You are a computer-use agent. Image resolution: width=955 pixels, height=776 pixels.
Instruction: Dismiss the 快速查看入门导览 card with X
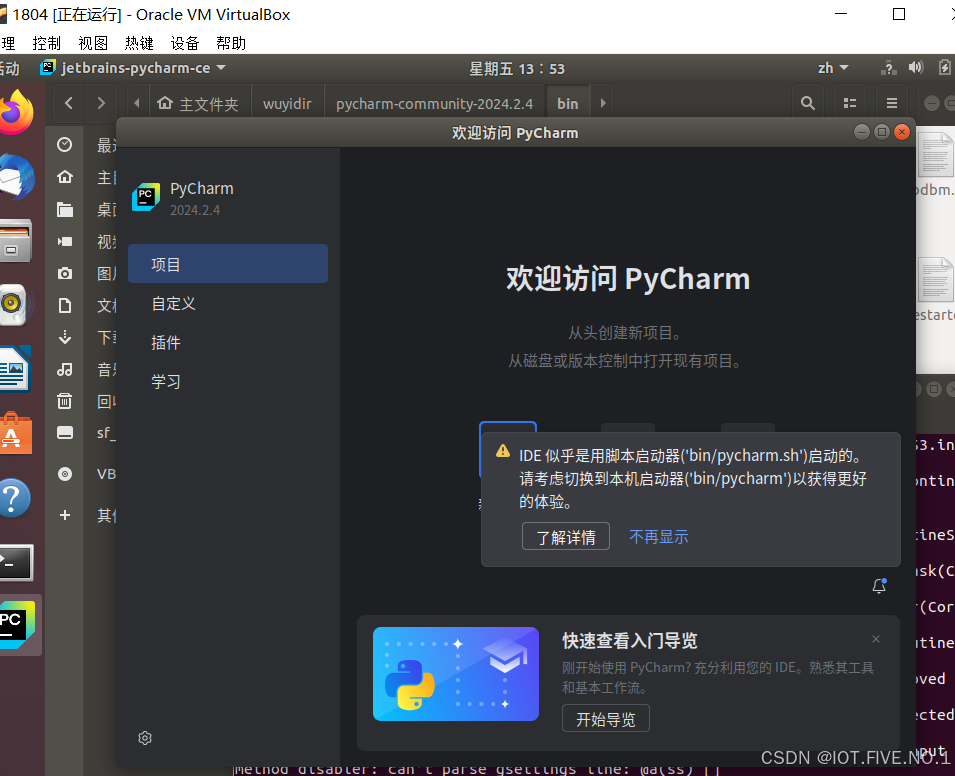875,639
